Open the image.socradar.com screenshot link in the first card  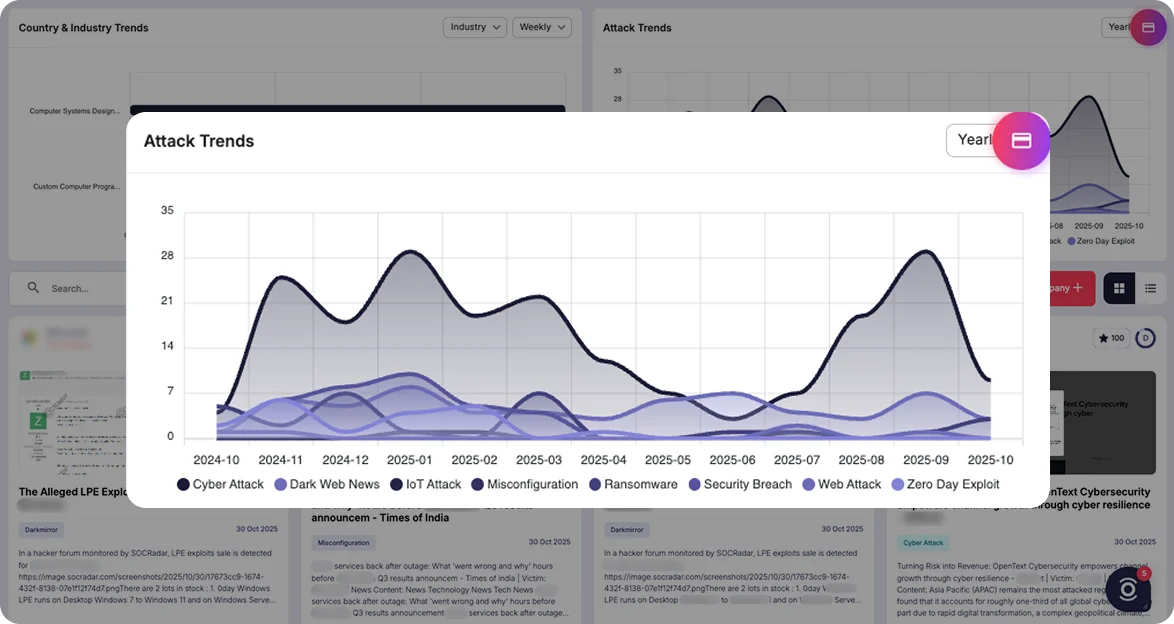coord(141,583)
